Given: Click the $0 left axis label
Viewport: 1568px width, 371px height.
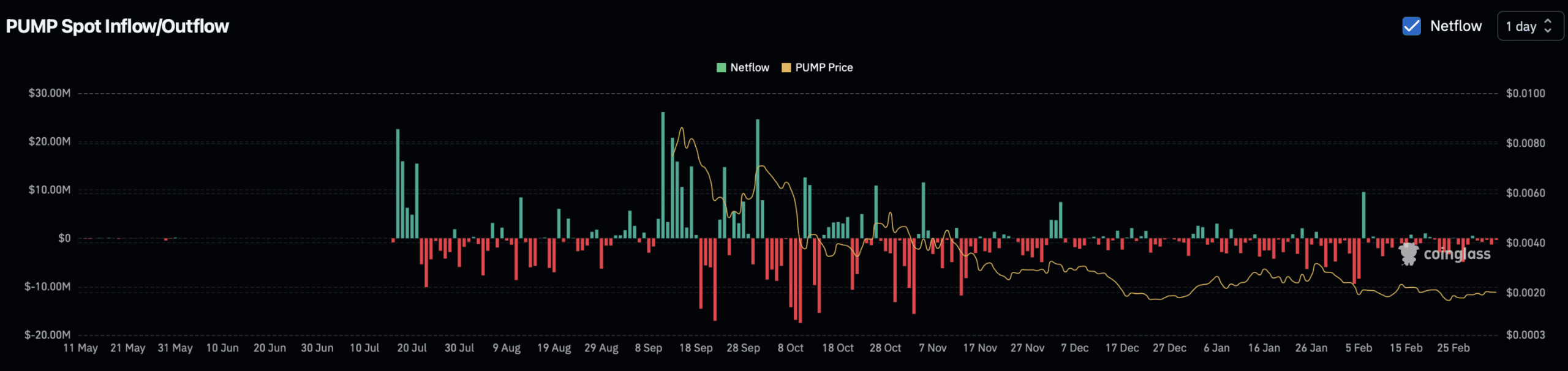Looking at the screenshot, I should click(64, 238).
